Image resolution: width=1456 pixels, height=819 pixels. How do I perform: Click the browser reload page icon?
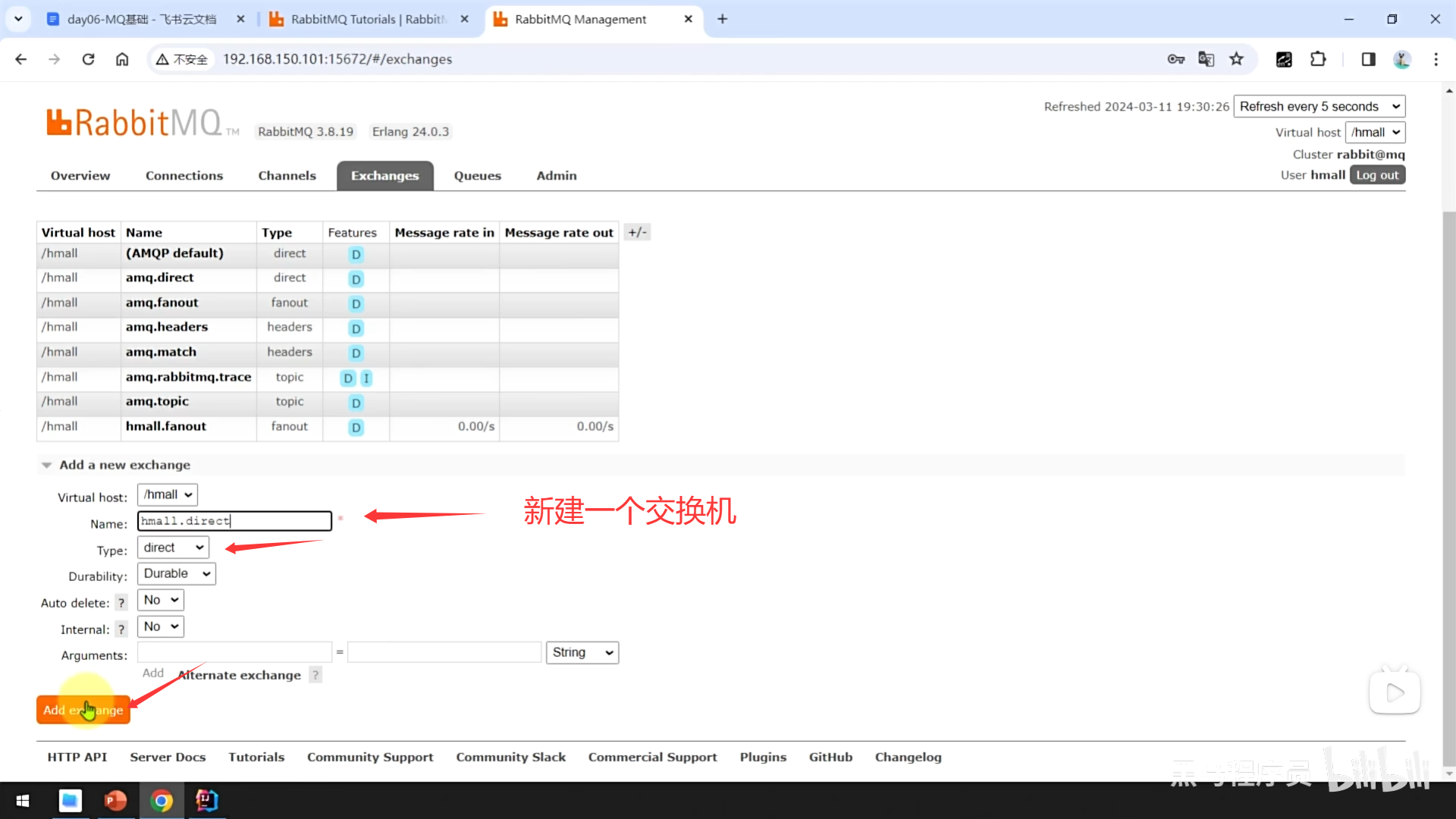[88, 59]
